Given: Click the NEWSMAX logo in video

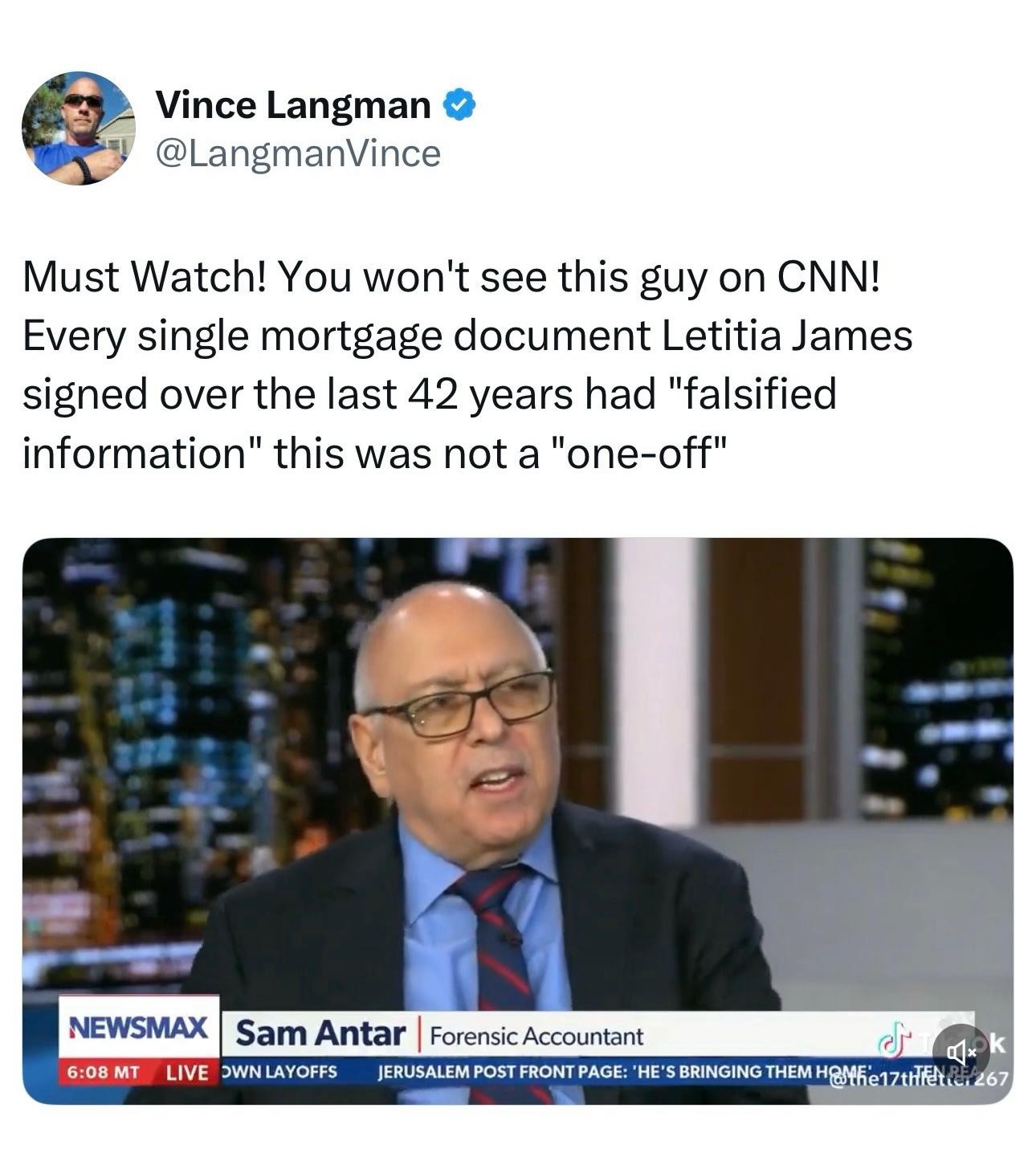Looking at the screenshot, I should 139,1027.
